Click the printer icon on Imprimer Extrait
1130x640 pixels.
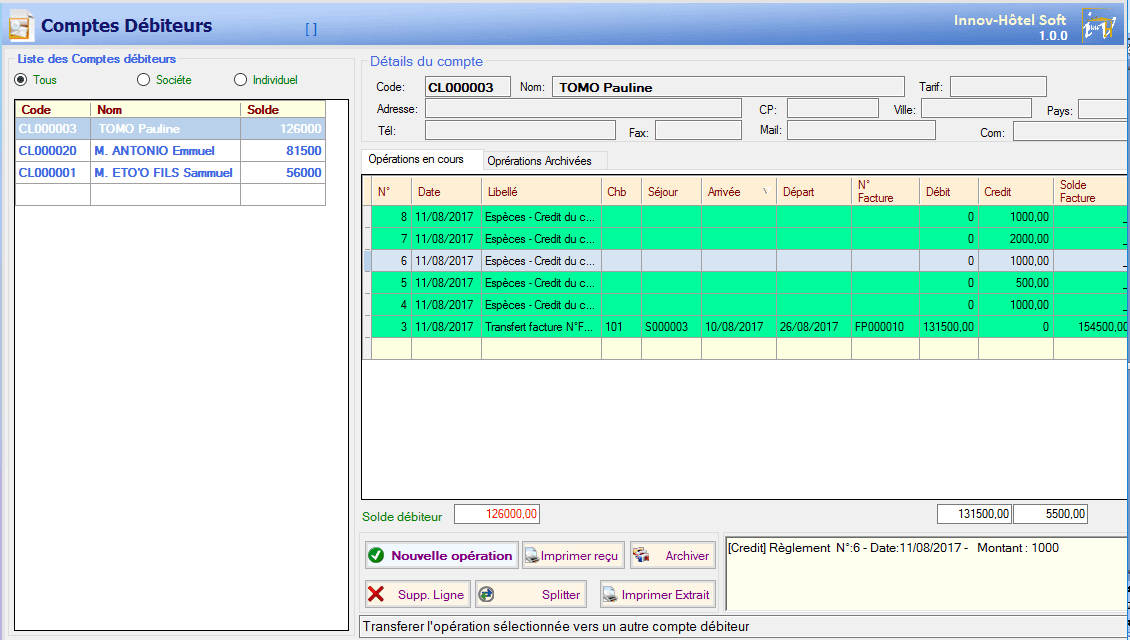(611, 593)
